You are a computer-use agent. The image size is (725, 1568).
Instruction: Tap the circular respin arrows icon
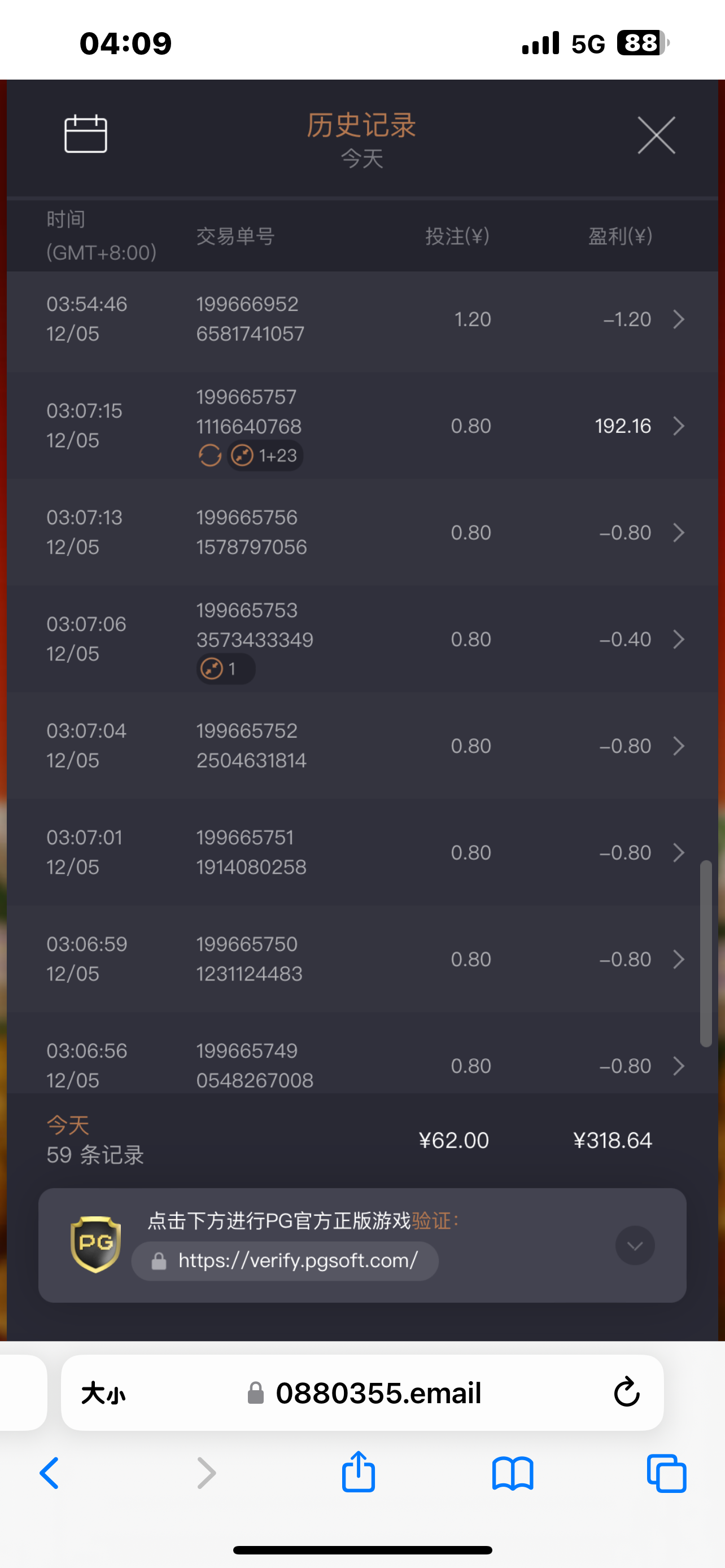pos(209,455)
